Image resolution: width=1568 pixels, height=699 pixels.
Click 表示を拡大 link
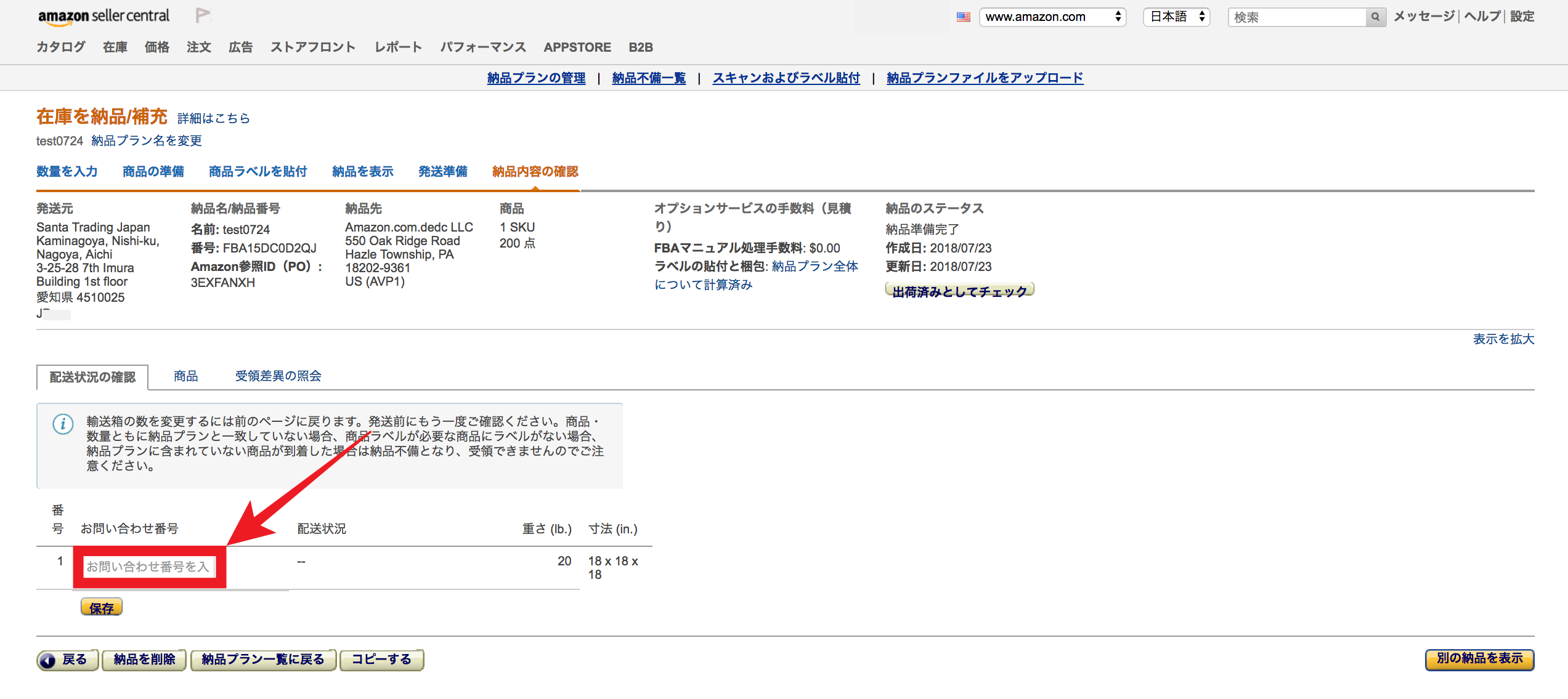point(1503,339)
